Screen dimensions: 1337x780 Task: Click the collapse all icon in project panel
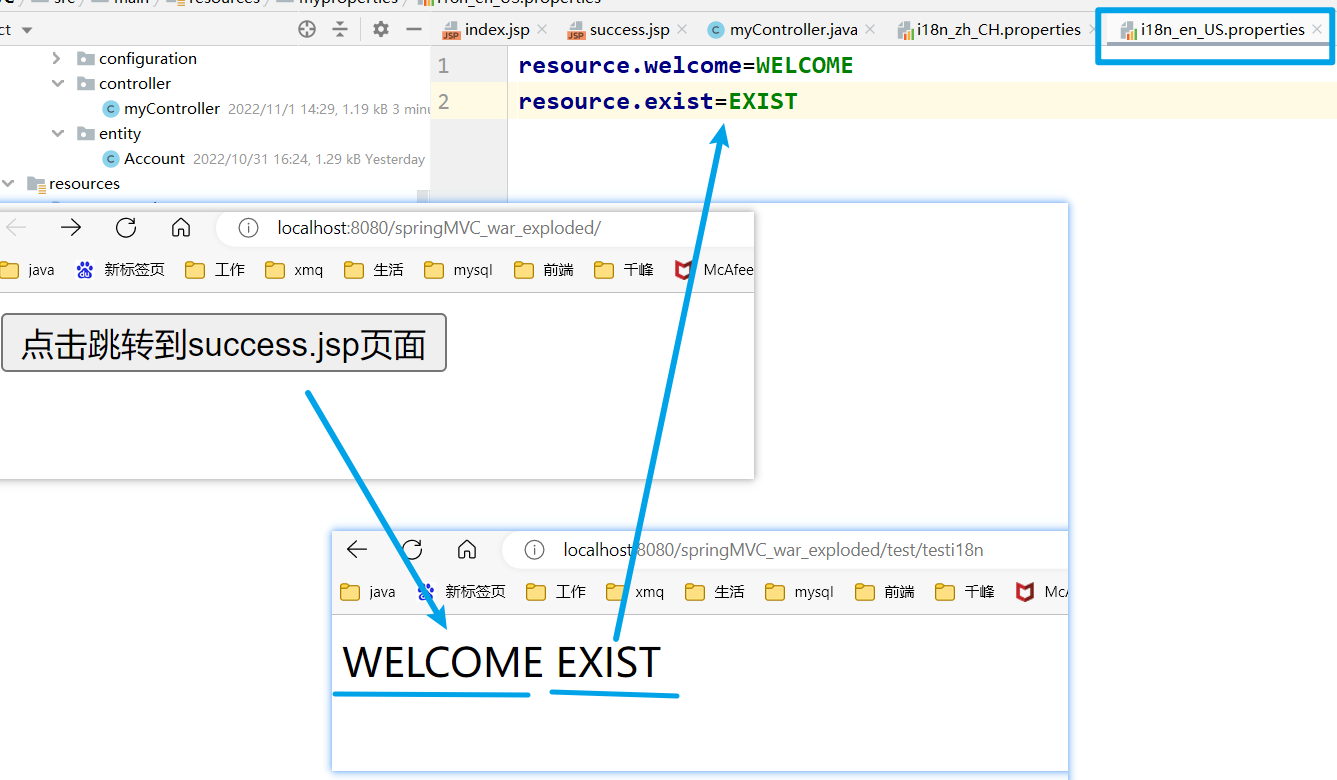coord(340,30)
